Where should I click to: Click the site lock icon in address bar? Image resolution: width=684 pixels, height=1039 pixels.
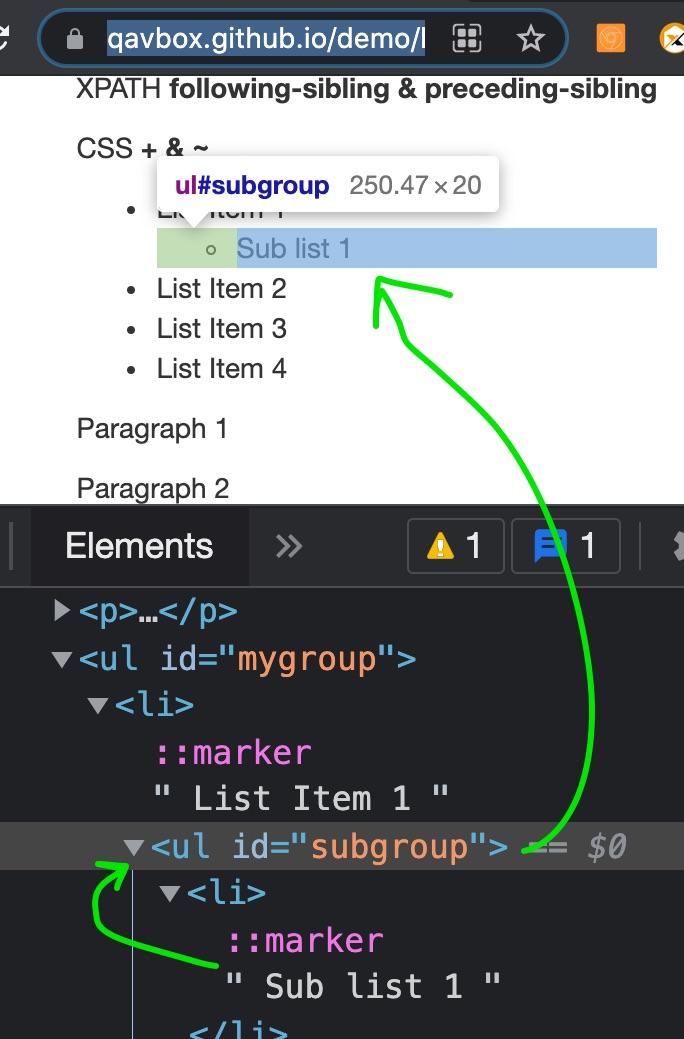pyautogui.click(x=73, y=39)
